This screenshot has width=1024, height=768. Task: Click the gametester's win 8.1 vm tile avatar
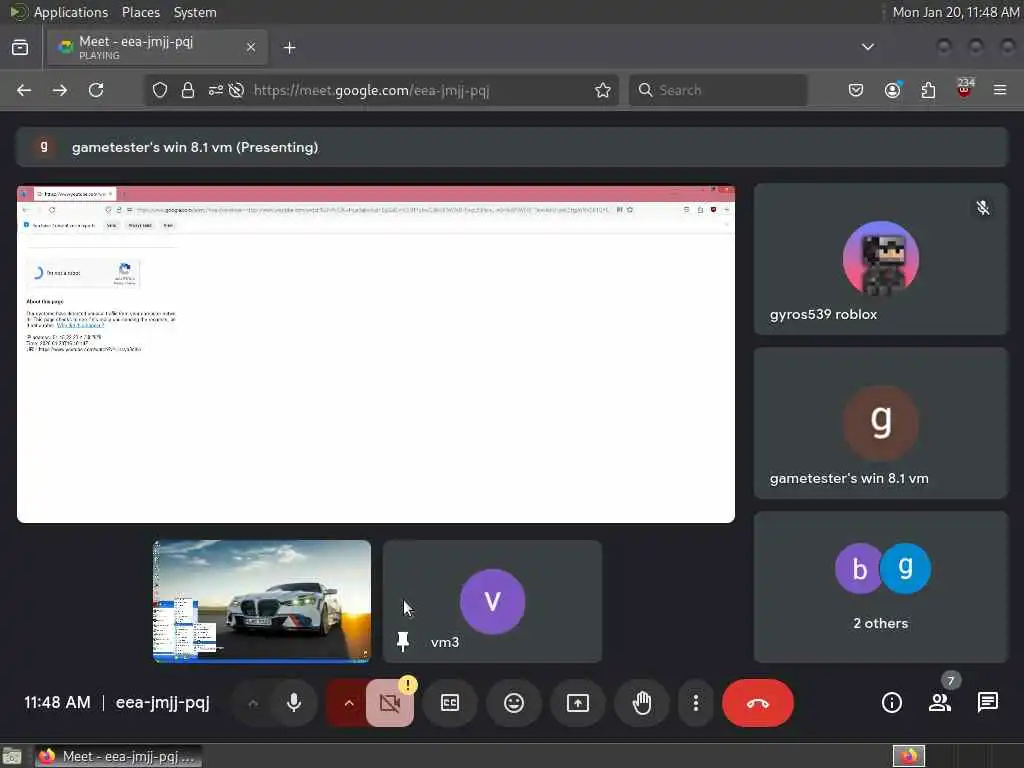pyautogui.click(x=880, y=423)
